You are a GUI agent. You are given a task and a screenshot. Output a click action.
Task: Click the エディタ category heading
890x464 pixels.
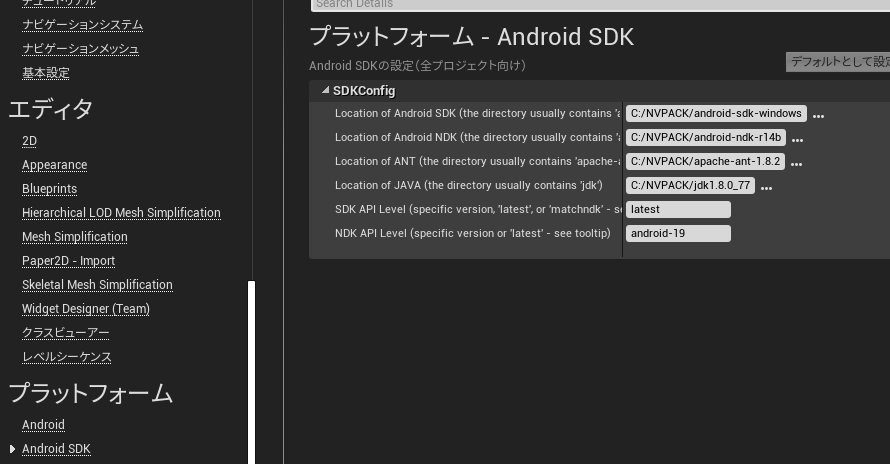pos(51,109)
